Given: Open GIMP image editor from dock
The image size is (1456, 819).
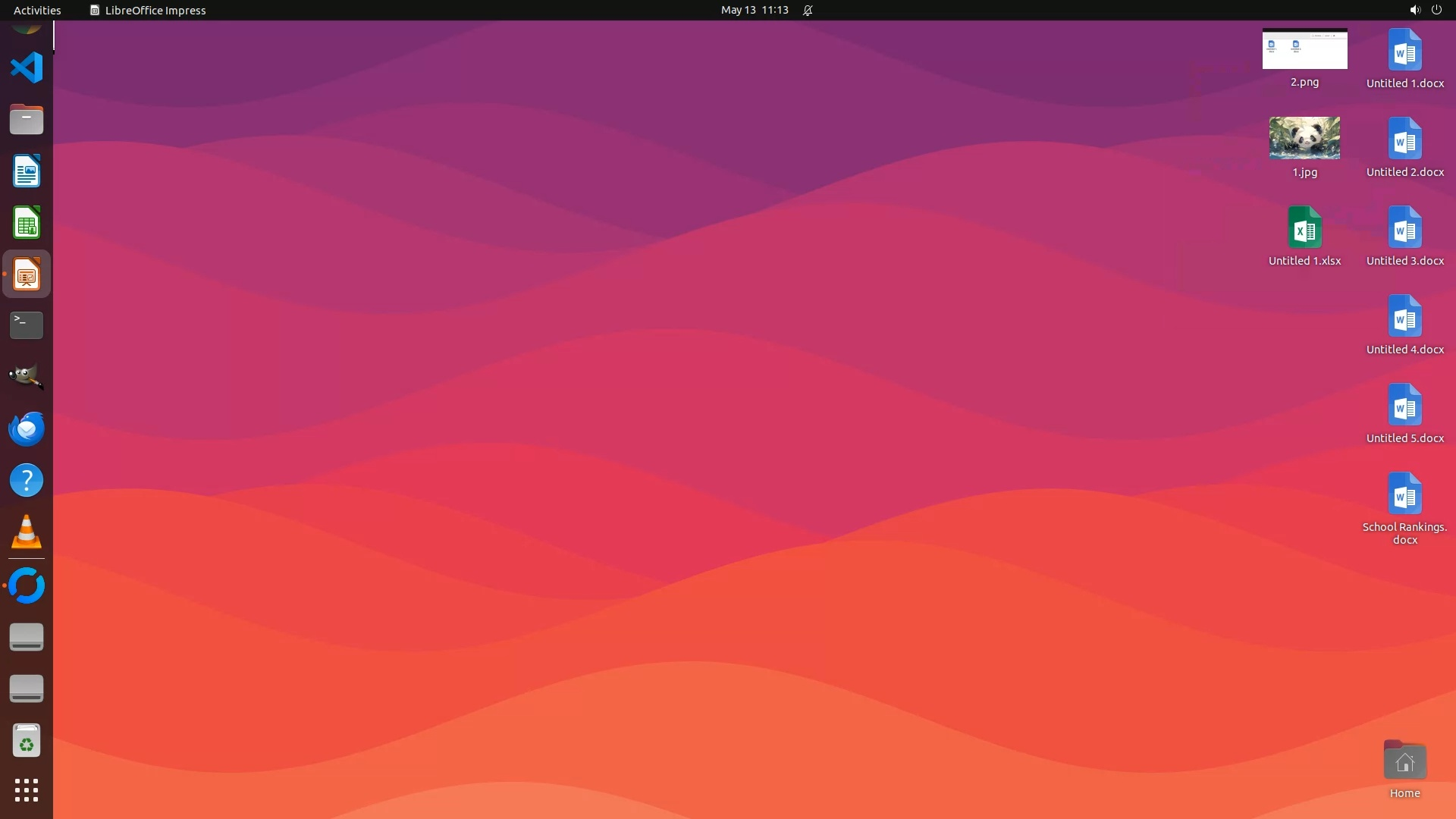Looking at the screenshot, I should 27,377.
